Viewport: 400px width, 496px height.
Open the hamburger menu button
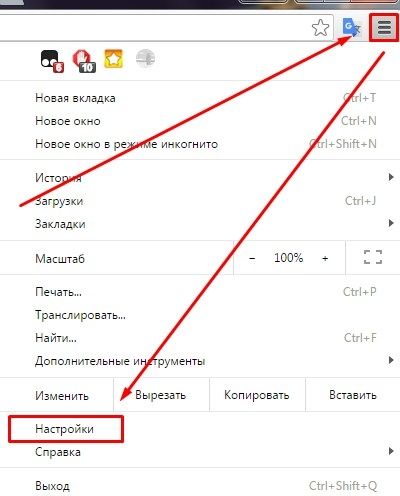384,28
